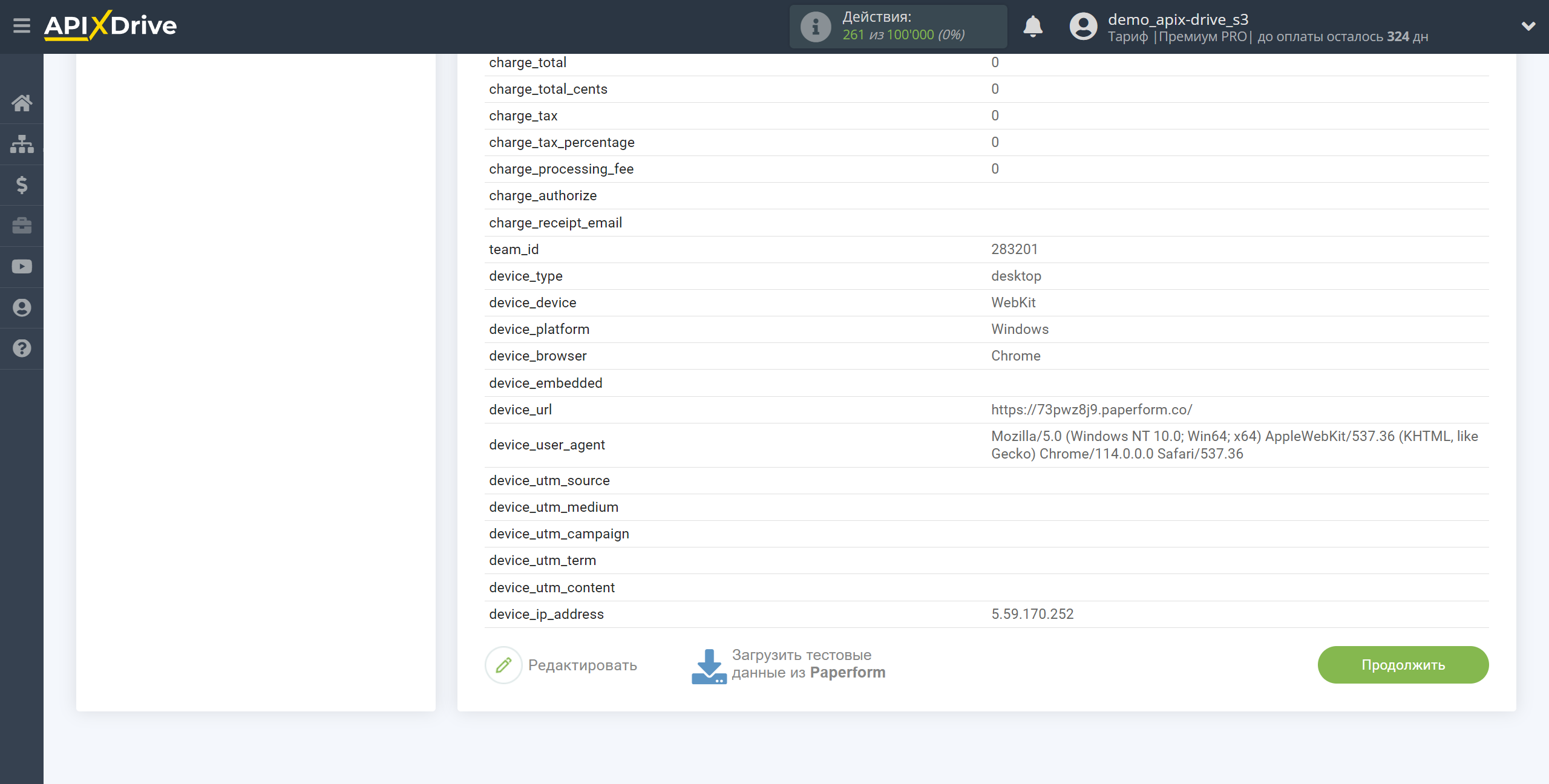Click the charge_total field label
The height and width of the screenshot is (784, 1549).
tap(528, 62)
